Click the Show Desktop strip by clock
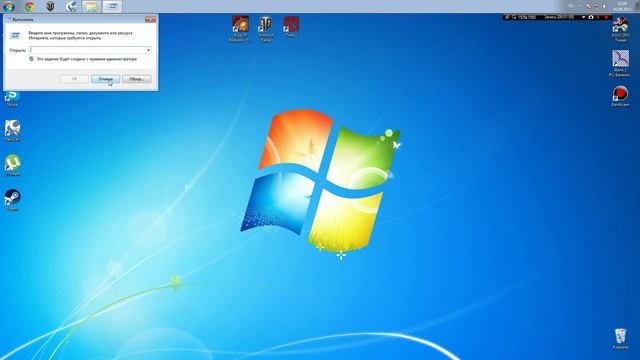The width and height of the screenshot is (640, 360). point(638,6)
